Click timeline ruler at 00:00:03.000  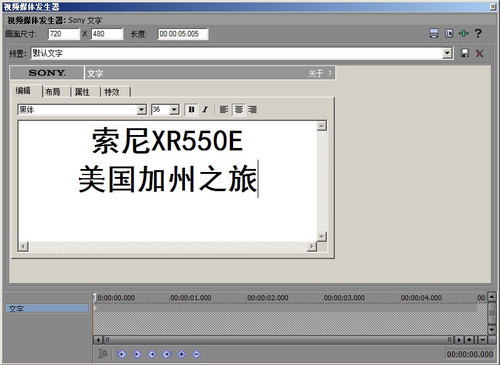coord(344,298)
